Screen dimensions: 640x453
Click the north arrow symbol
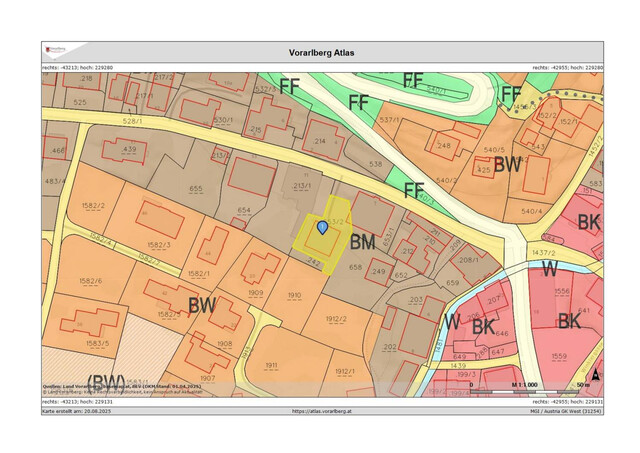(593, 374)
